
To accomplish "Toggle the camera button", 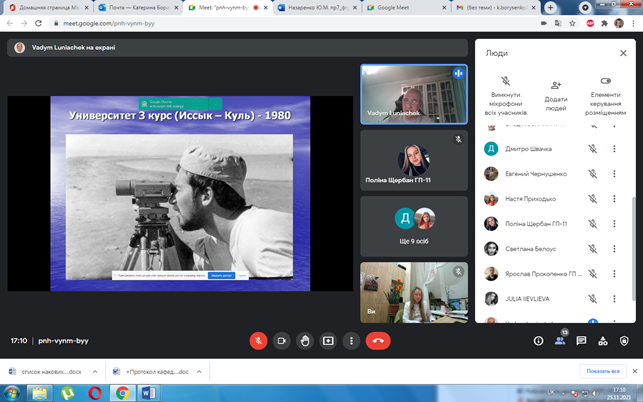I will click(x=281, y=340).
